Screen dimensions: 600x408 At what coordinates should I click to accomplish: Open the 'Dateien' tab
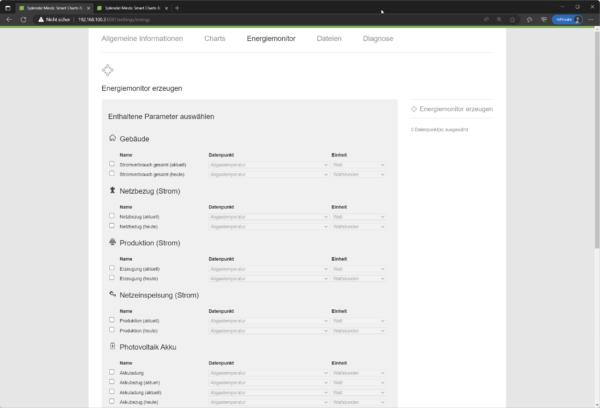click(329, 39)
